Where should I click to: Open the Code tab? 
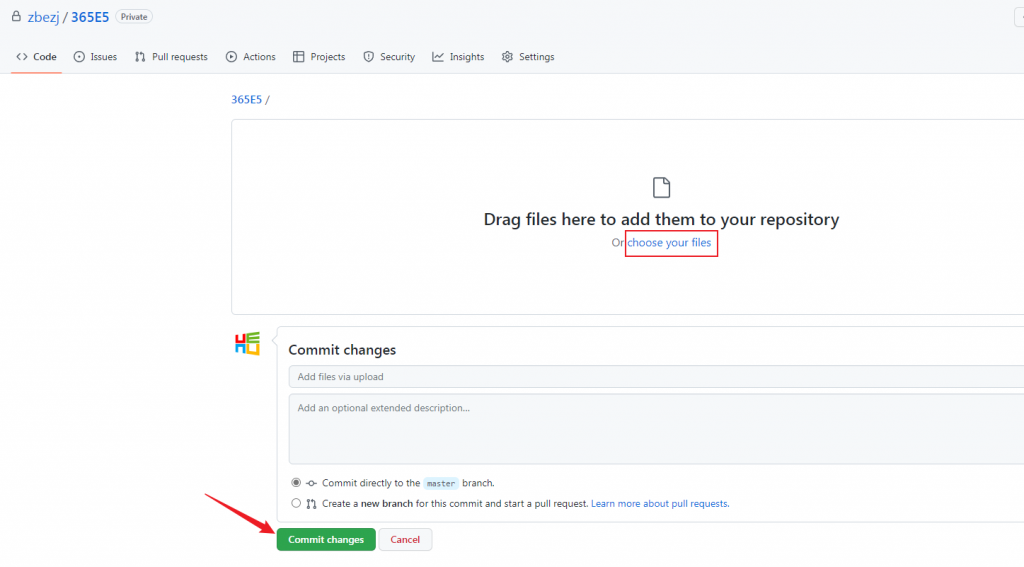36,57
